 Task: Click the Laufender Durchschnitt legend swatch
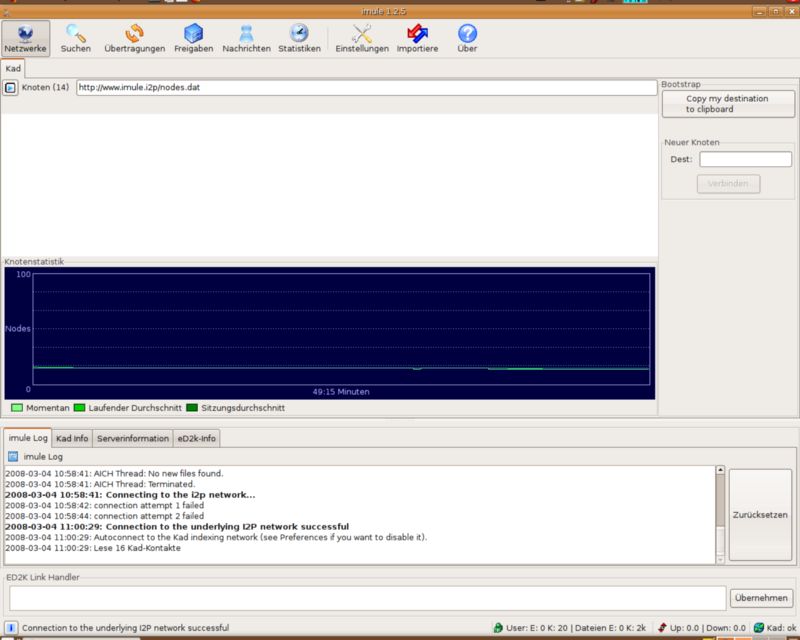tap(79, 408)
